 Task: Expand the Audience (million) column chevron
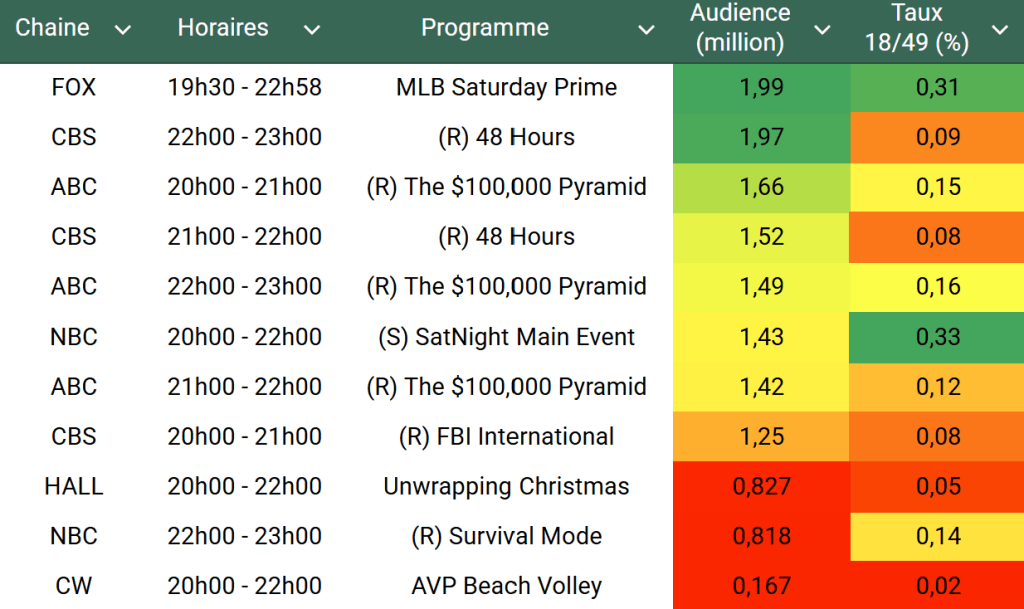[822, 30]
